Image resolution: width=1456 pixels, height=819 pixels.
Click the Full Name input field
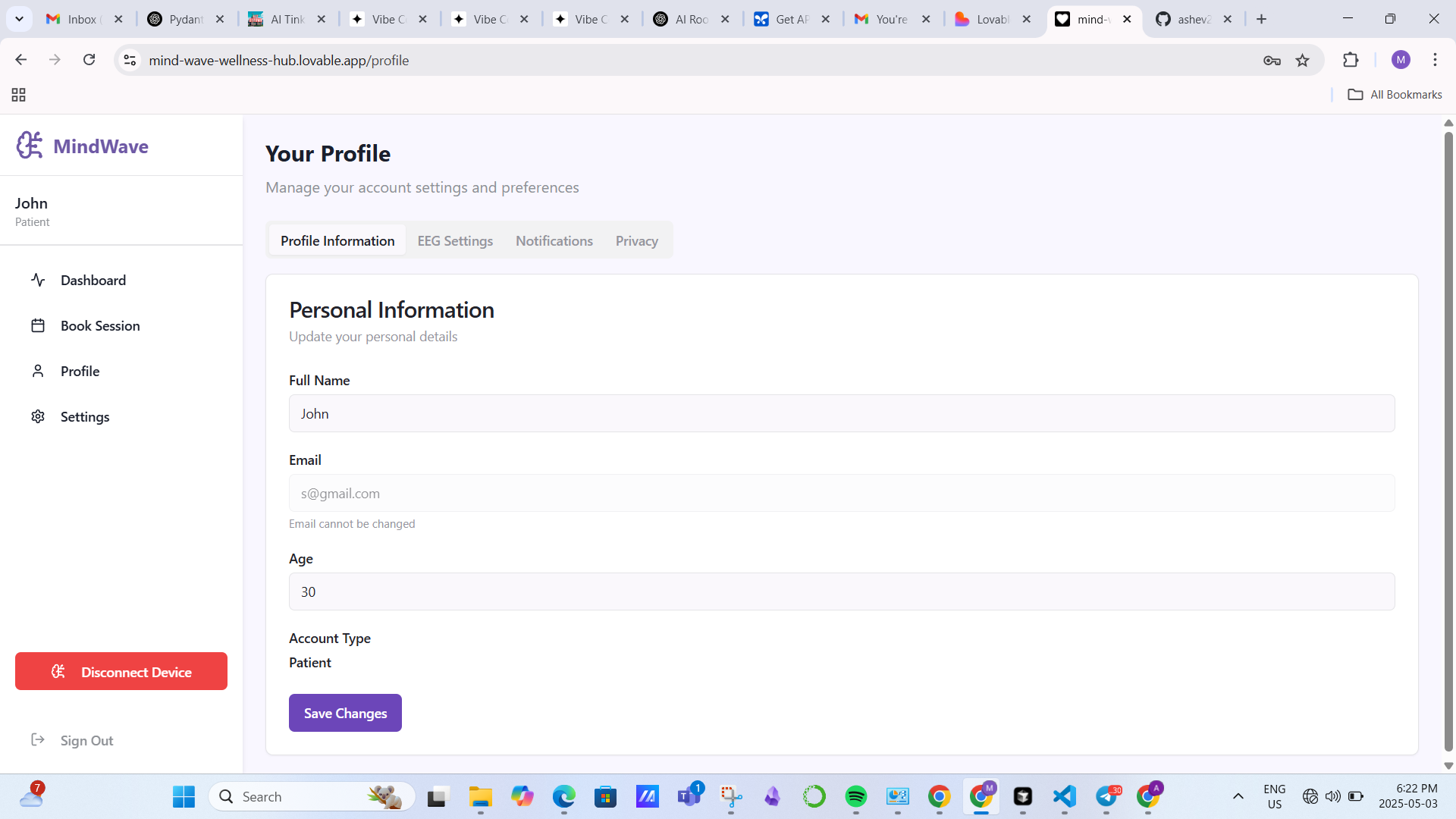(x=841, y=414)
